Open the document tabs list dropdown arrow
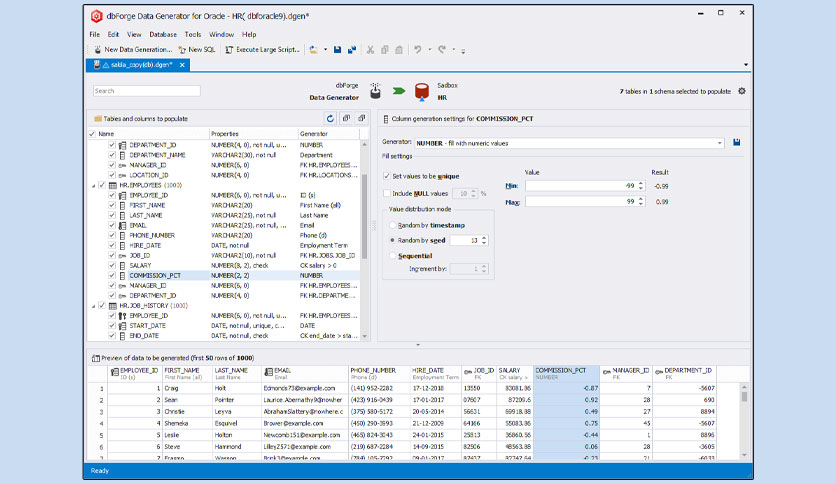Screen dimensions: 836x484 coord(745,65)
